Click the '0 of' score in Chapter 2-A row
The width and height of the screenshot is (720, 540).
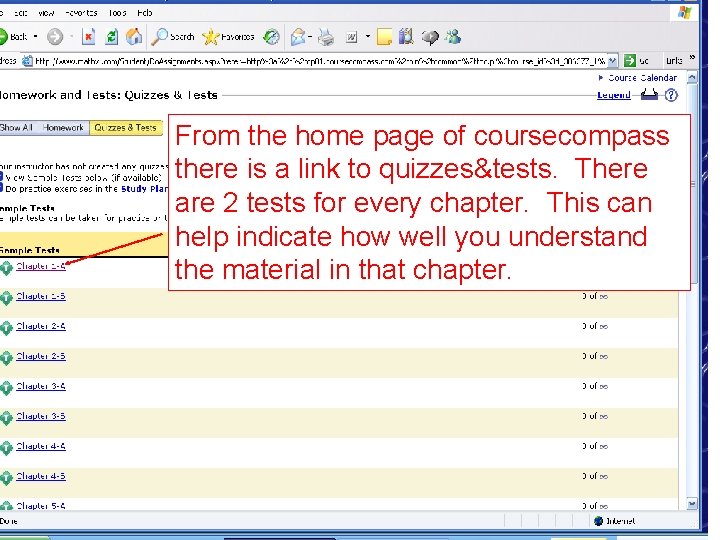pyautogui.click(x=595, y=326)
